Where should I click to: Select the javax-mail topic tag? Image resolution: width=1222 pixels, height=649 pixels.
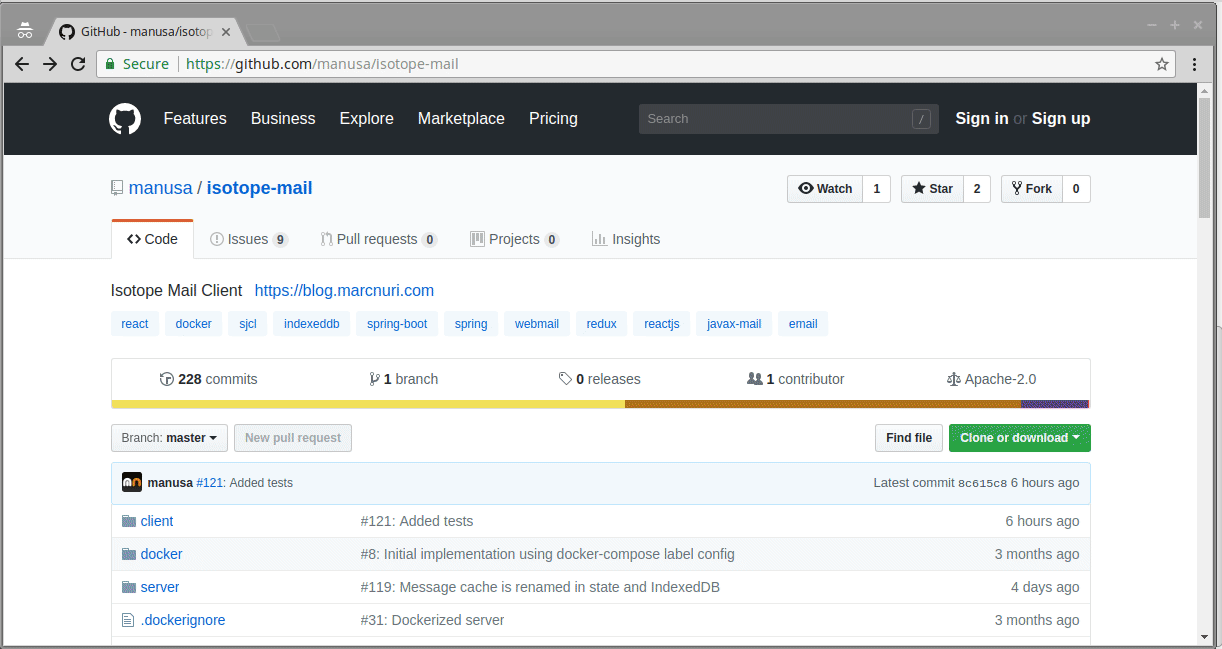click(x=734, y=324)
